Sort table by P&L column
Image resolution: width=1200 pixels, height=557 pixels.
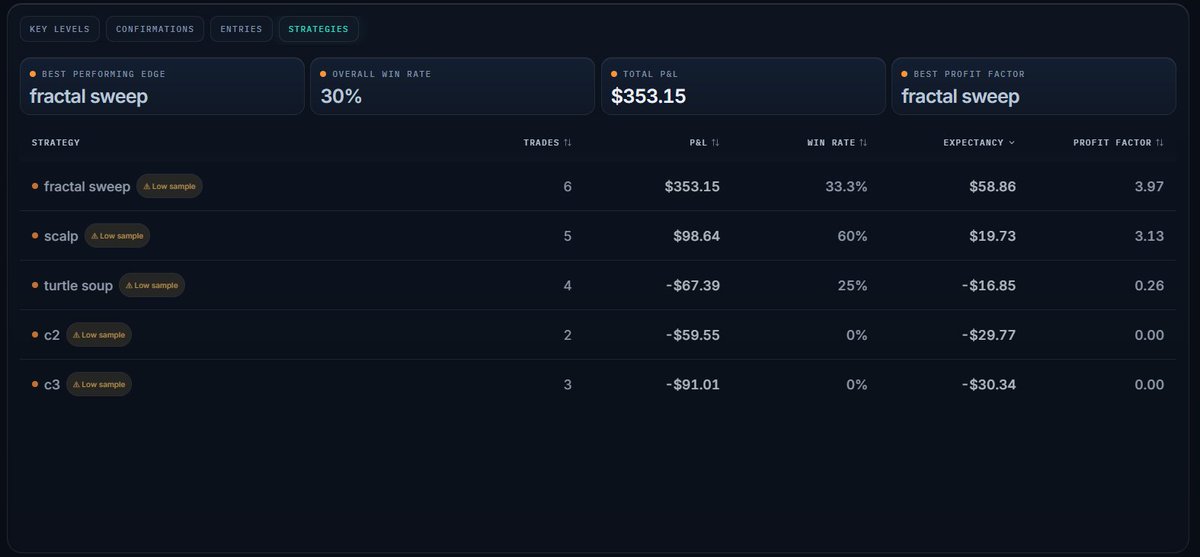tap(704, 143)
